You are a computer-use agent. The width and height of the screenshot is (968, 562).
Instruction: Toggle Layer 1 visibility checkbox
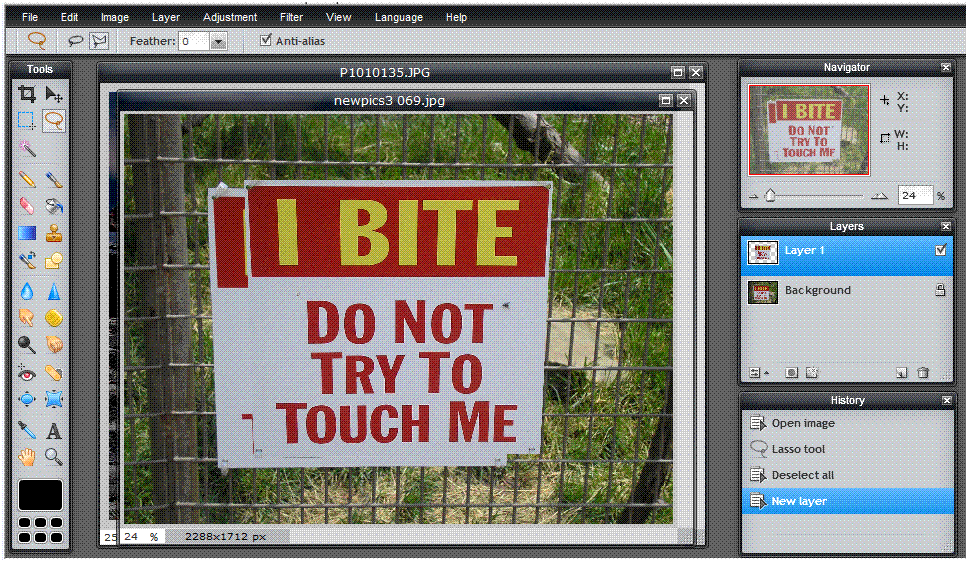pyautogui.click(x=940, y=251)
